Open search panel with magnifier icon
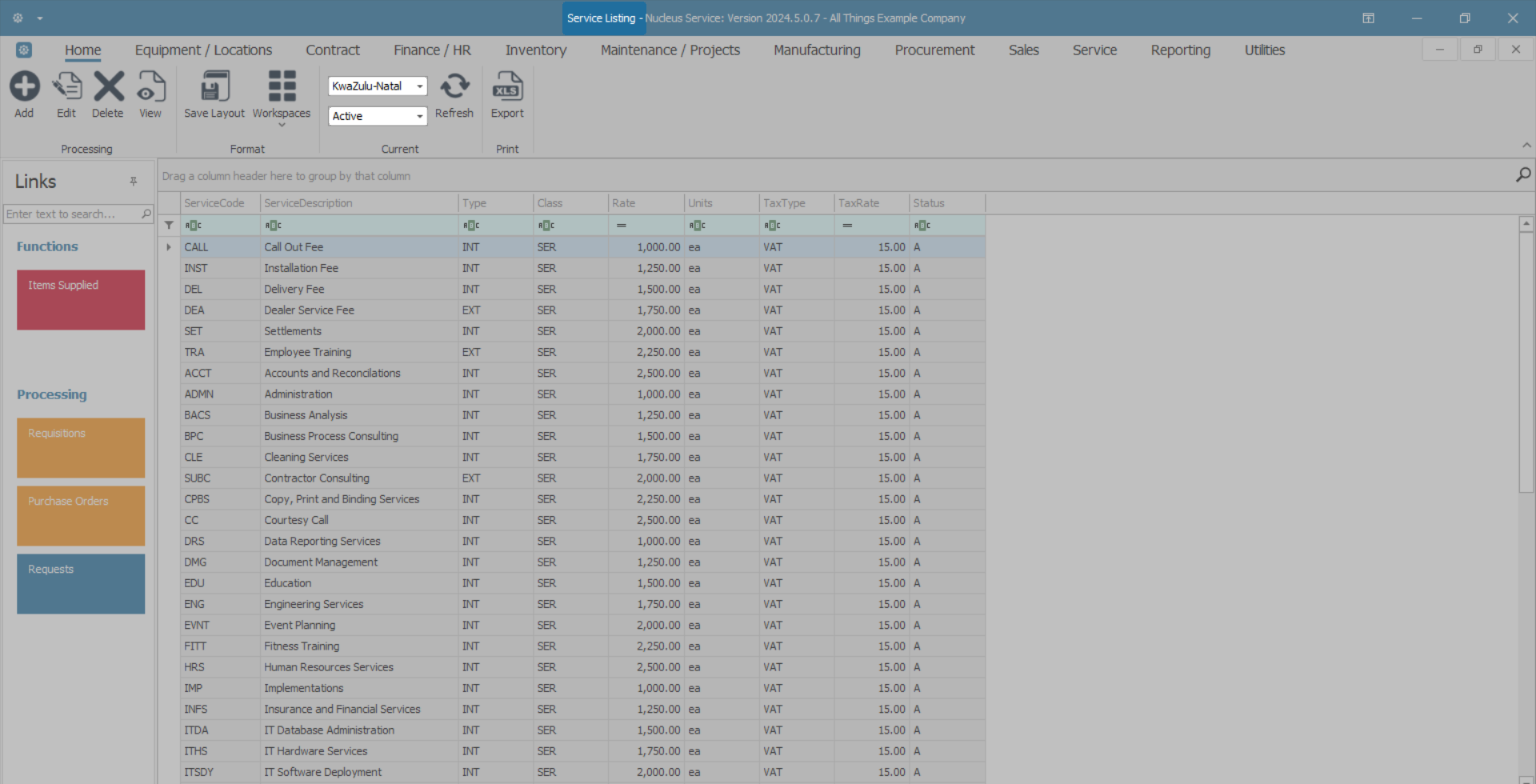This screenshot has width=1536, height=784. click(x=1523, y=175)
